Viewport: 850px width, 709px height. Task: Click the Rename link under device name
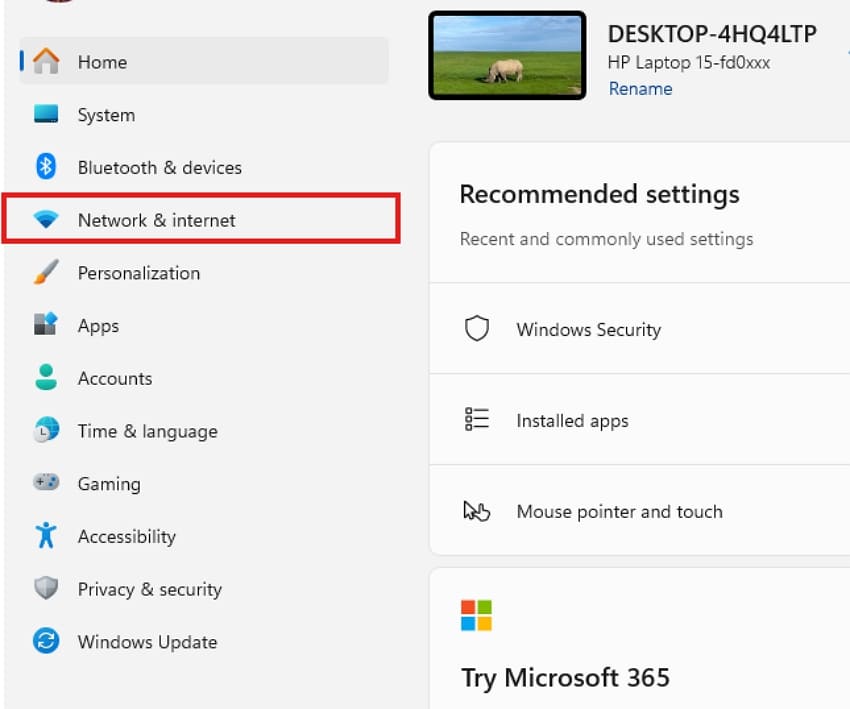coord(640,88)
